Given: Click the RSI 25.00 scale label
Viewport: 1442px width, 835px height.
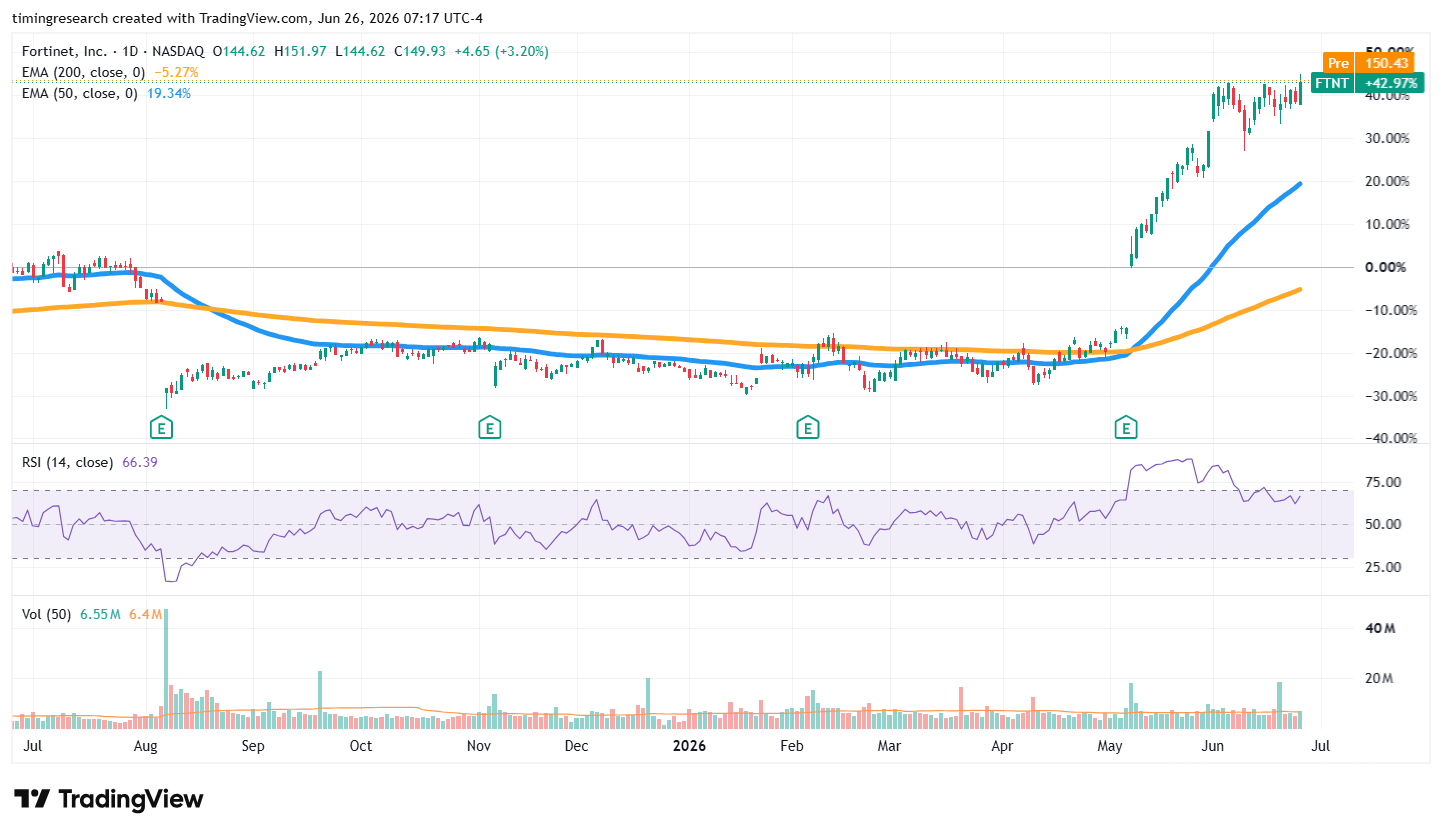Looking at the screenshot, I should [1385, 567].
